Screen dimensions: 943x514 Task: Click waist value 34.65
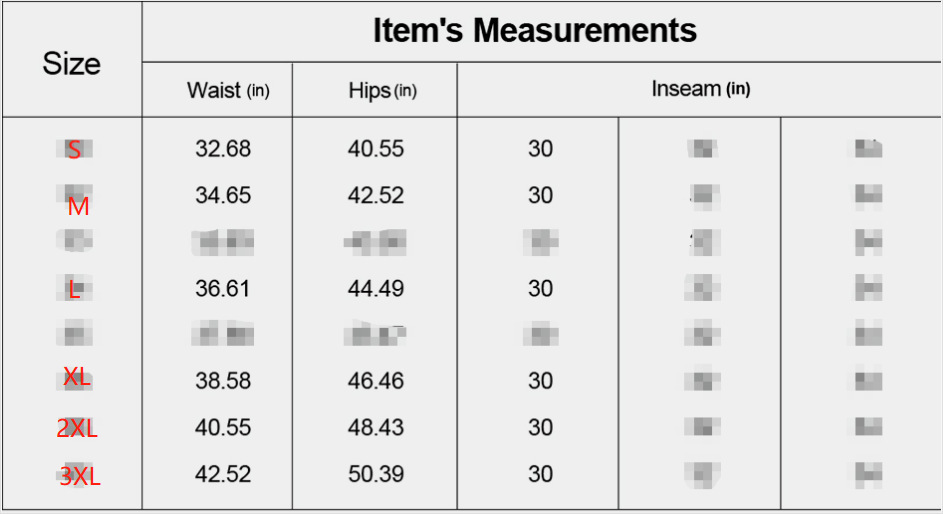(223, 195)
